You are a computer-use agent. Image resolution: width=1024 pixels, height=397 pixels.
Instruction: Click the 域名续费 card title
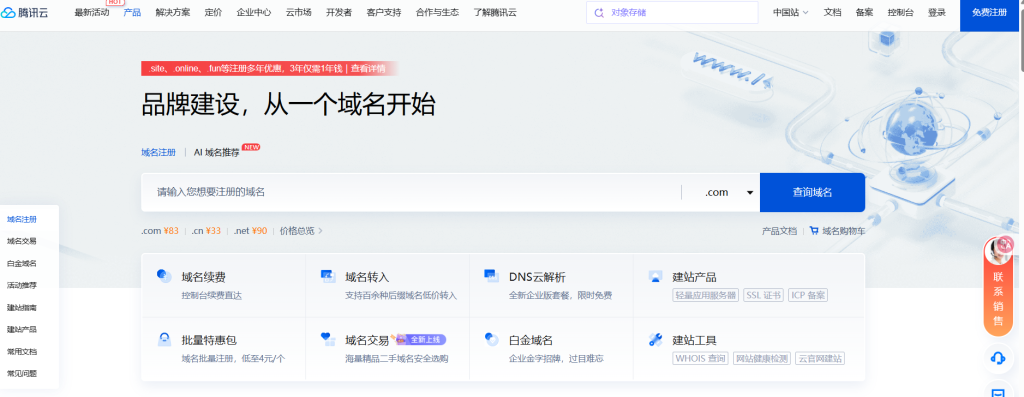coord(204,277)
